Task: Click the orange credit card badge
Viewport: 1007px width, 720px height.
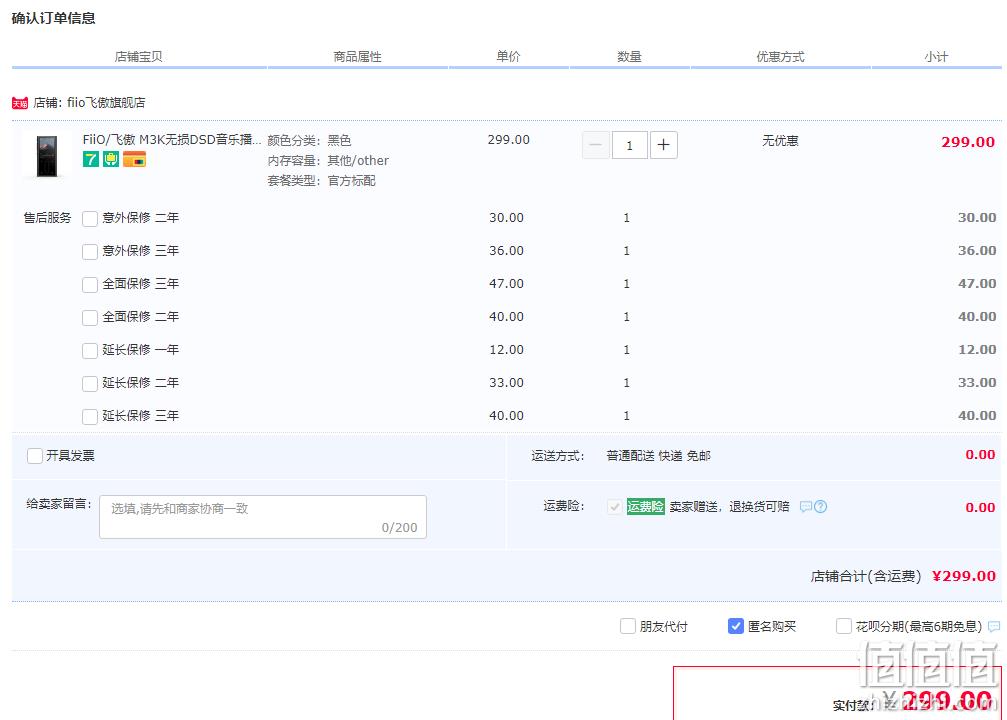Action: pos(134,159)
